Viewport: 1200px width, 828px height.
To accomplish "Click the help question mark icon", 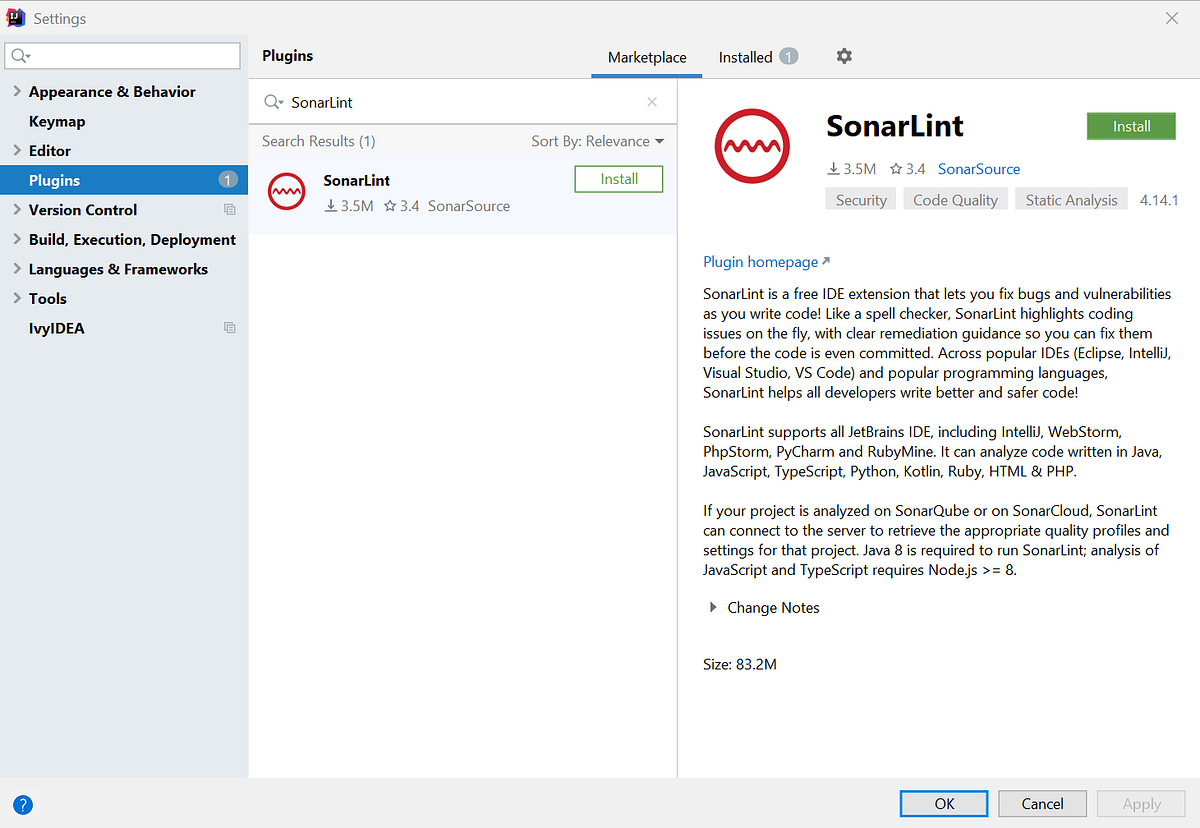I will (x=22, y=804).
